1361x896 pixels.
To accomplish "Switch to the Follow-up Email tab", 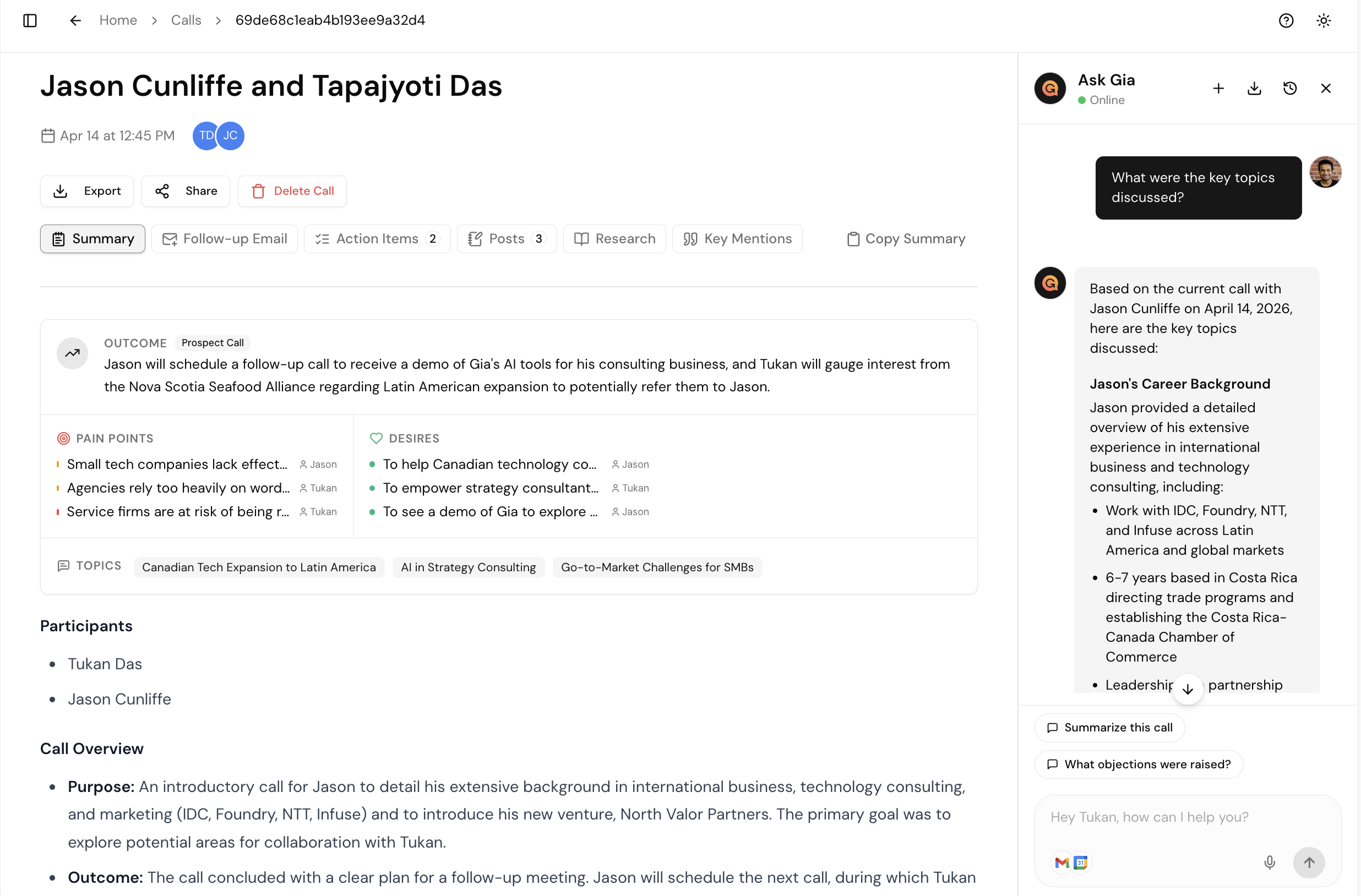I will (224, 238).
